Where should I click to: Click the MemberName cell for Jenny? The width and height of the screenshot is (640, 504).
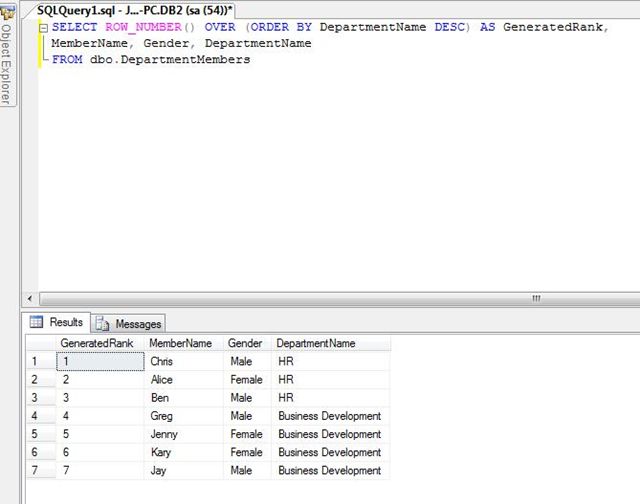pyautogui.click(x=163, y=434)
